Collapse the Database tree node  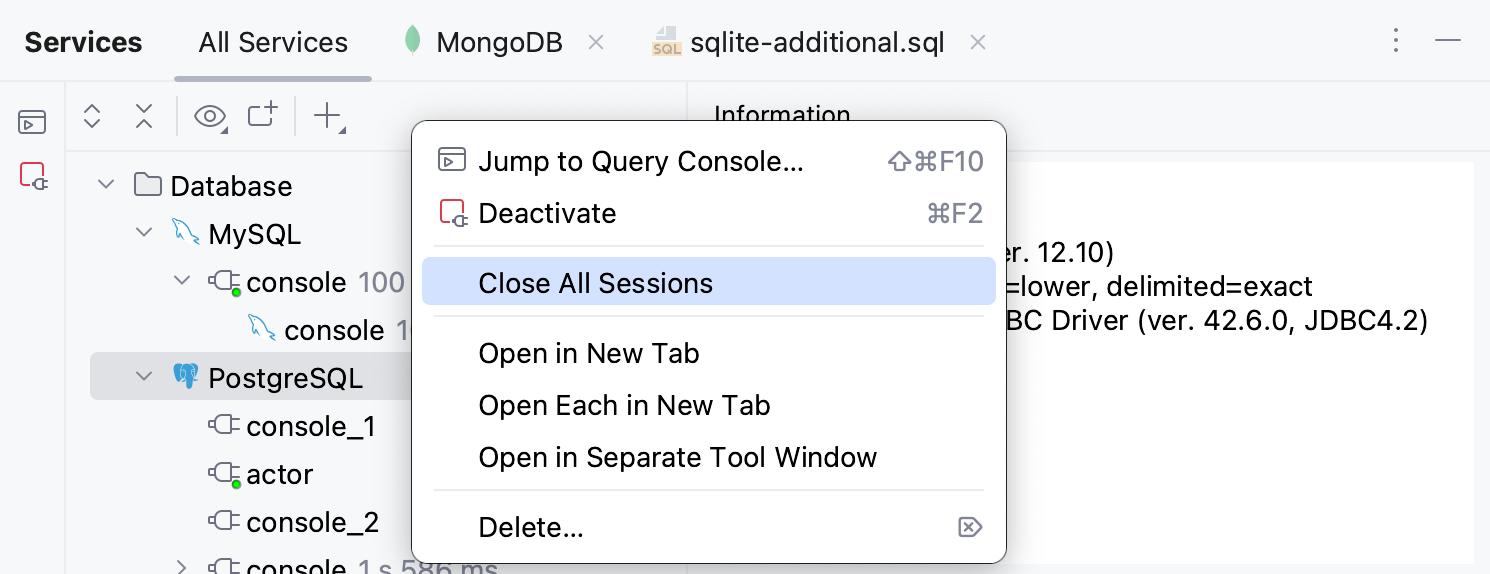pyautogui.click(x=106, y=185)
